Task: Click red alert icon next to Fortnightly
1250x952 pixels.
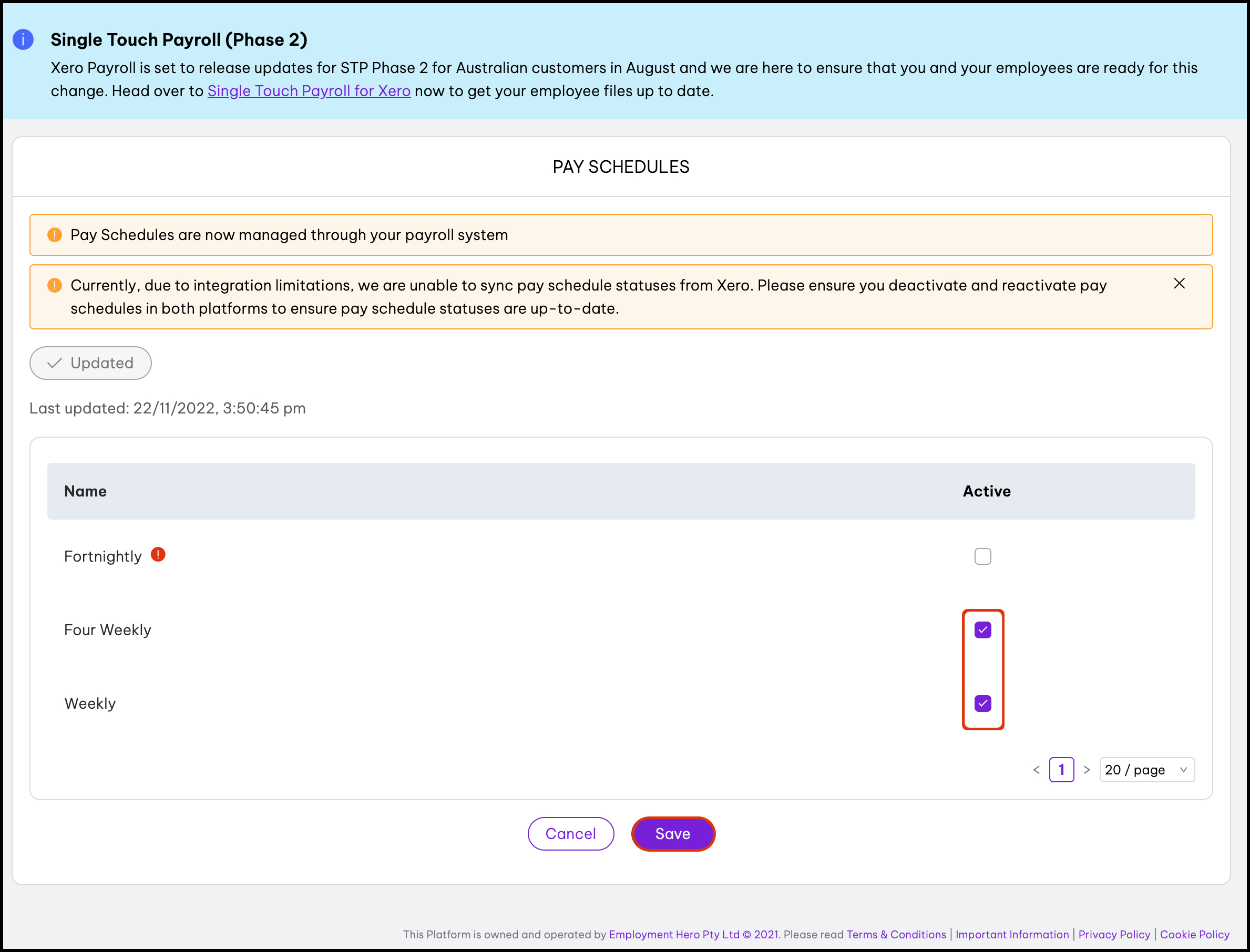Action: [158, 555]
